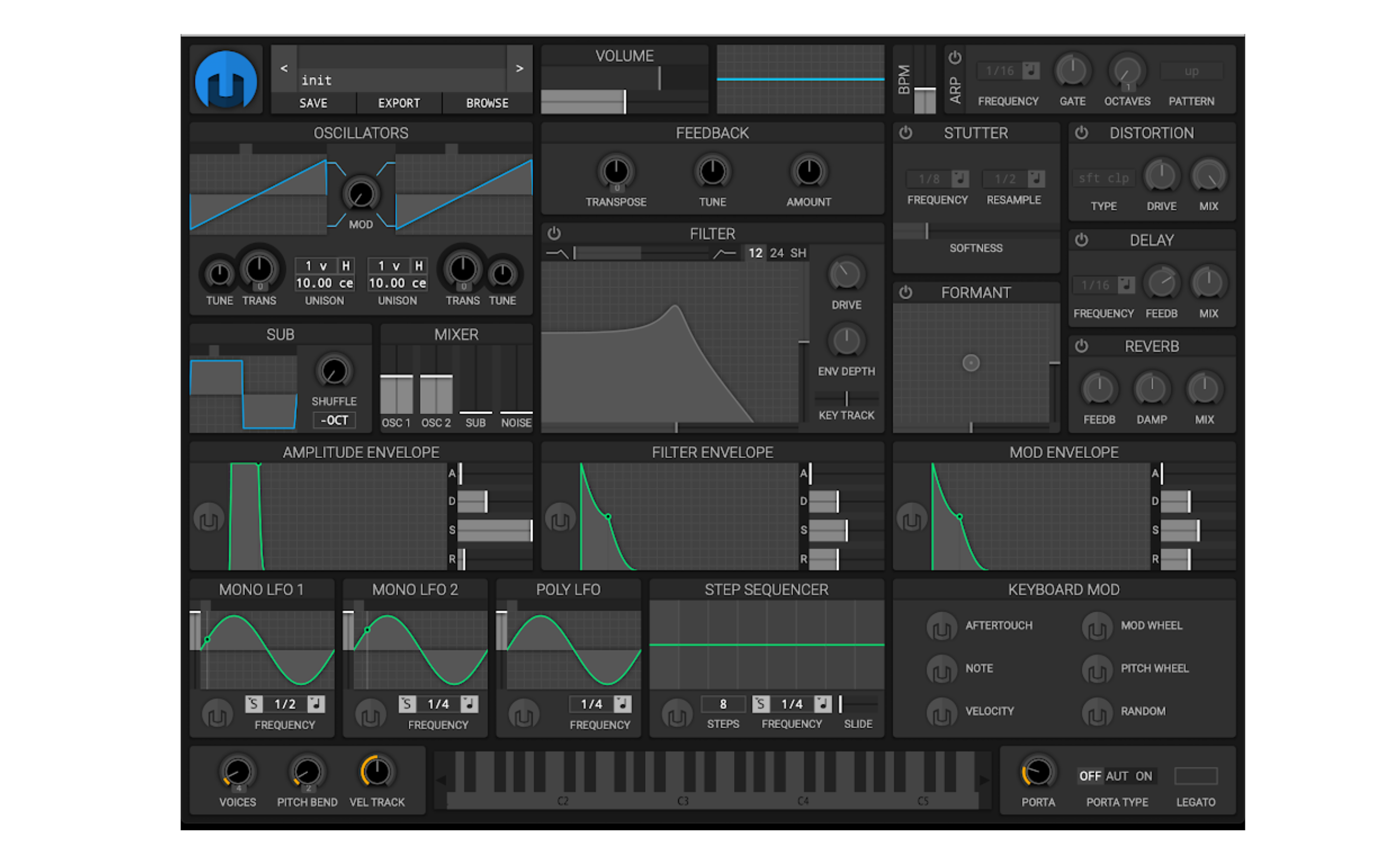Click the Steps value 8 field
1400x868 pixels.
(723, 704)
